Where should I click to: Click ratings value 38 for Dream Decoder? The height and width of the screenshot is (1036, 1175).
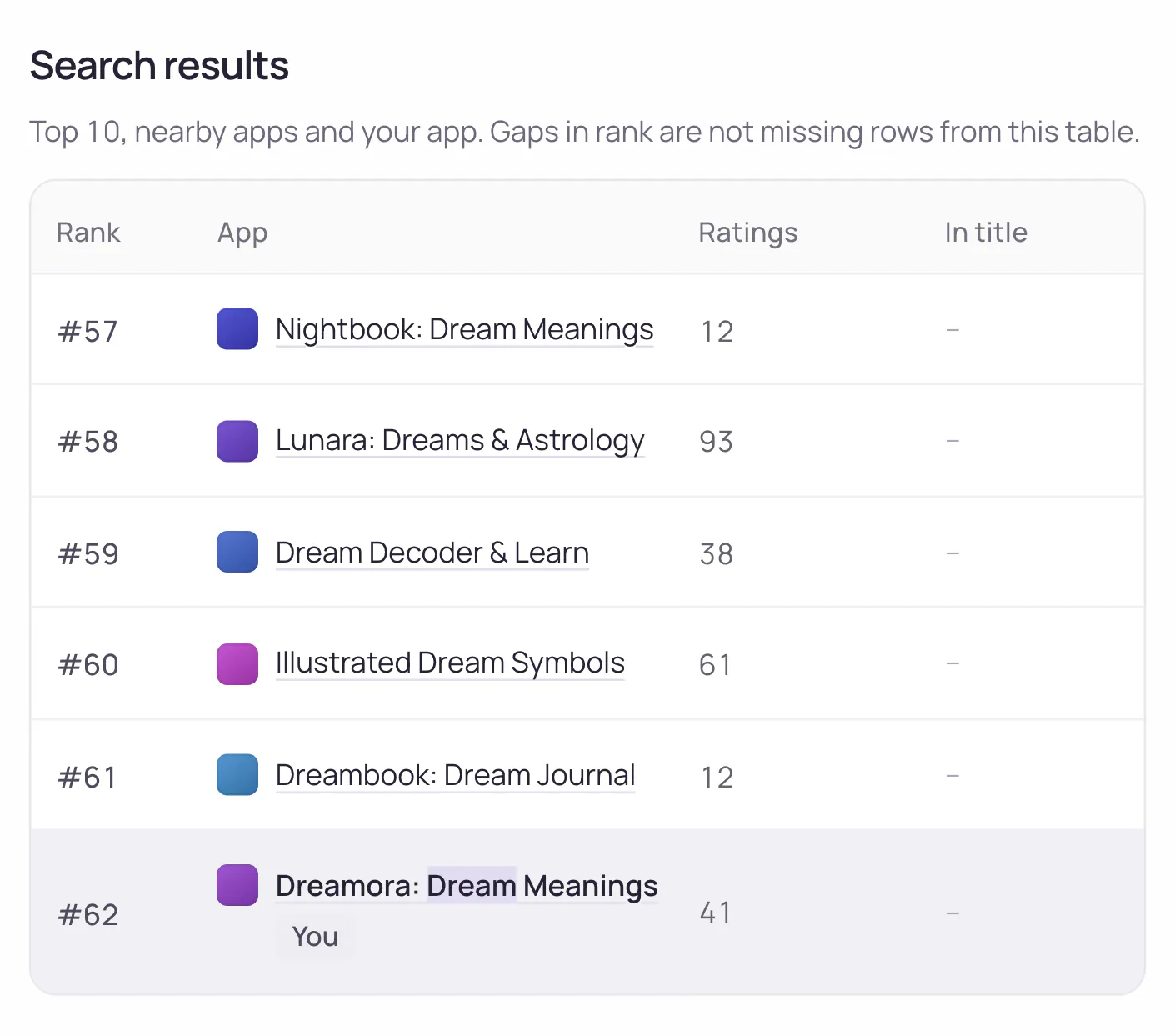click(716, 554)
